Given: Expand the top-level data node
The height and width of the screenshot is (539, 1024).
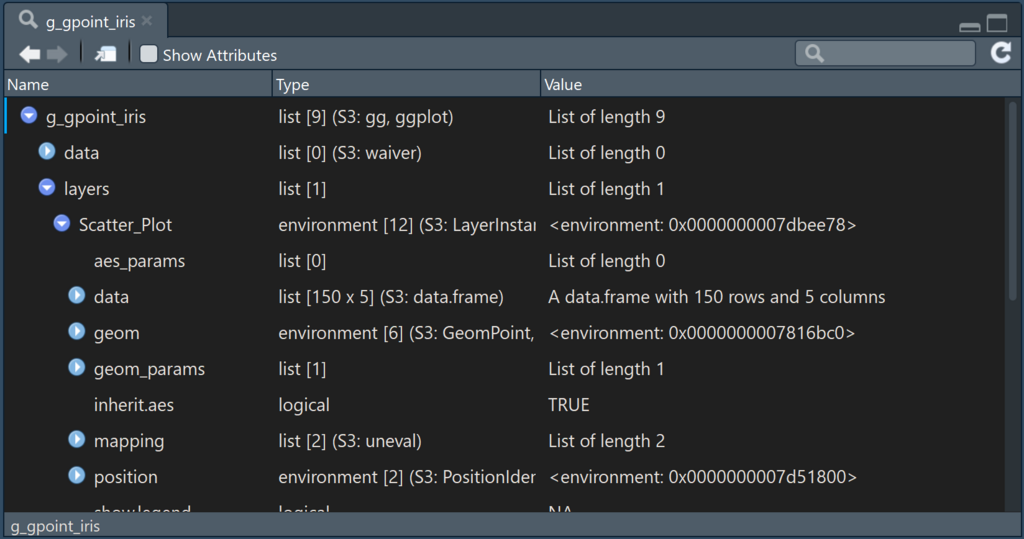Looking at the screenshot, I should point(47,152).
